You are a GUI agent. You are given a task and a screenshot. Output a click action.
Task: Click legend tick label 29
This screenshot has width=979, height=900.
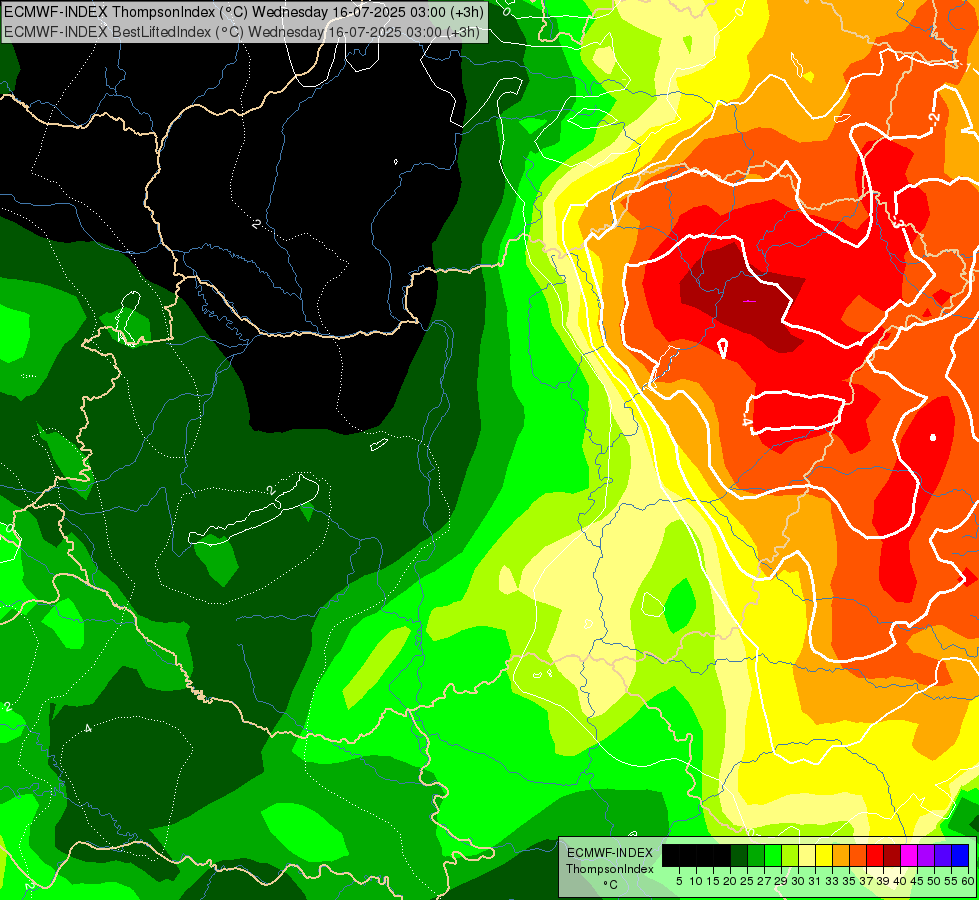782,881
